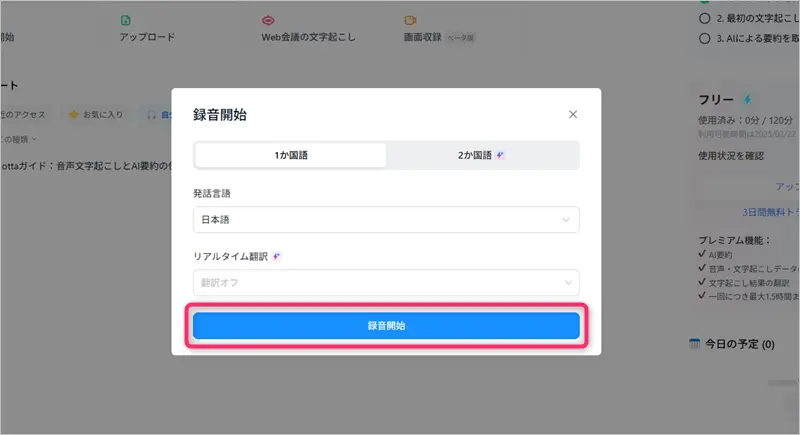
Task: Click the blue 録音開始 button
Action: tap(386, 325)
